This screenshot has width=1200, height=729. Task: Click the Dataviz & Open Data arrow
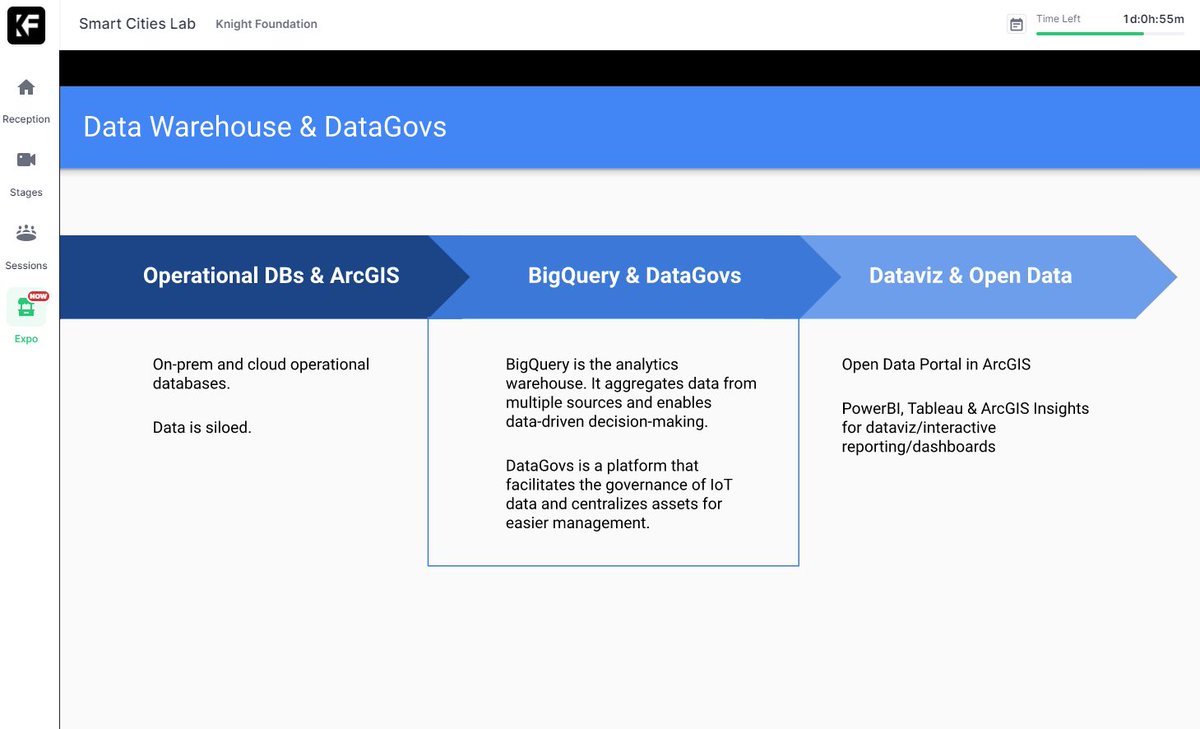coord(988,277)
